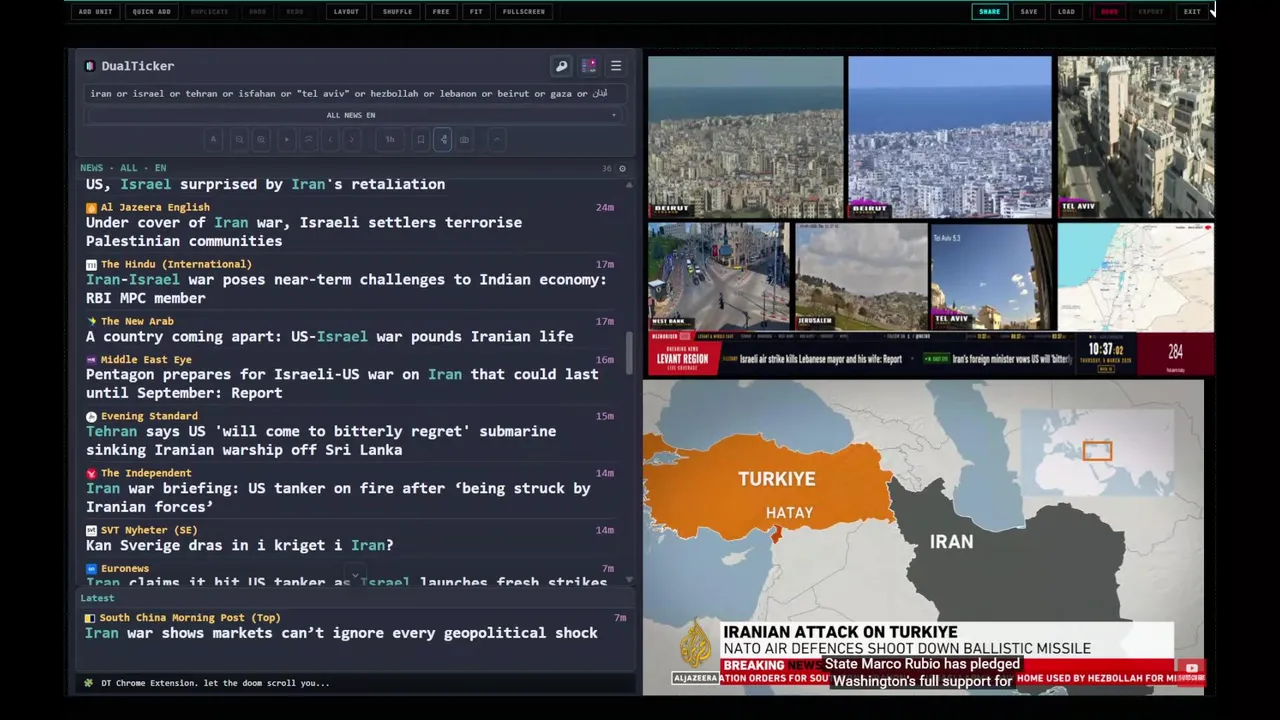Click the play button in ticker toolbar
Screen dimensions: 1280x720
(287, 140)
